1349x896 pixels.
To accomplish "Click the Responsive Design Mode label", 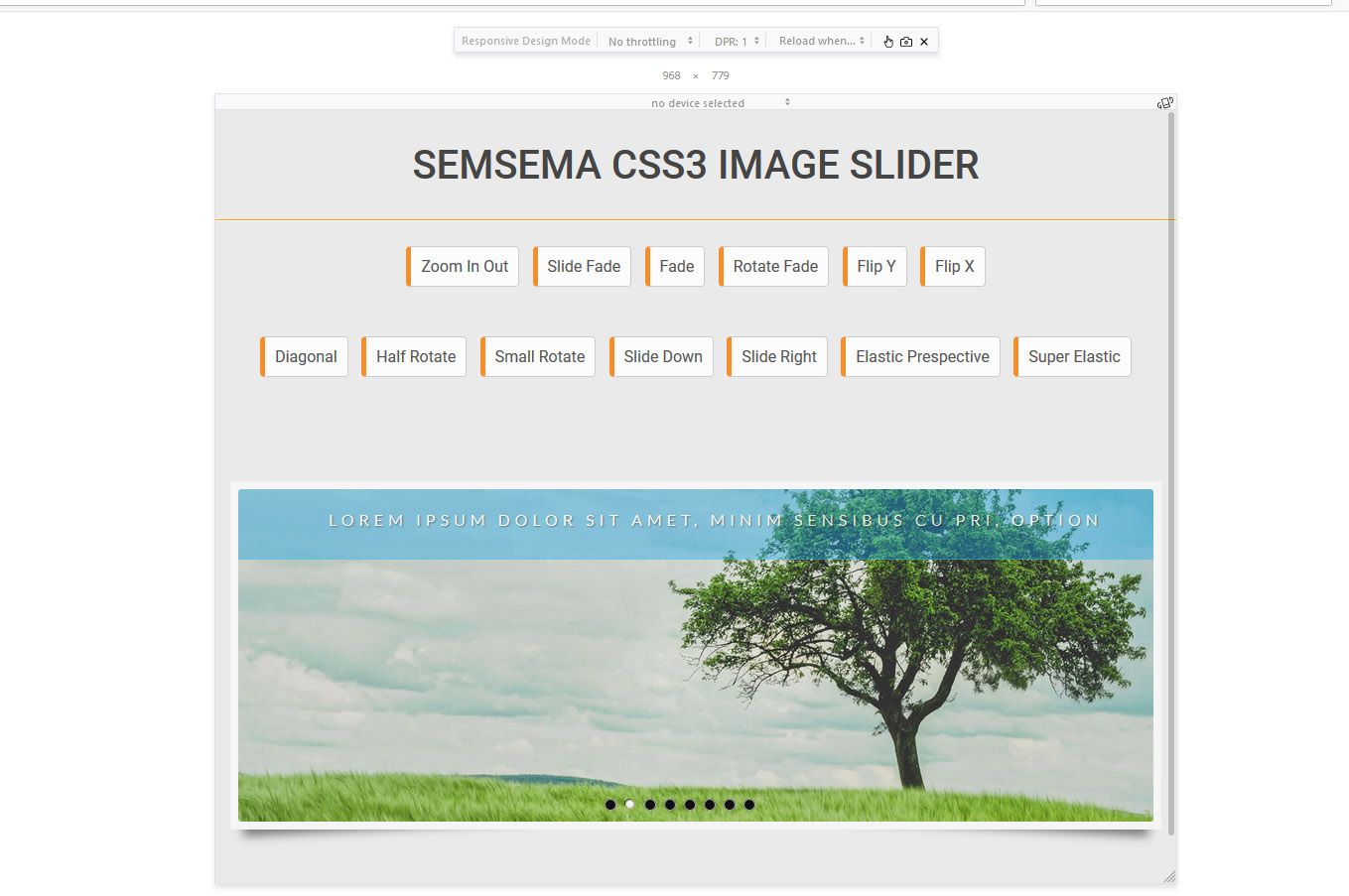I will click(x=526, y=42).
